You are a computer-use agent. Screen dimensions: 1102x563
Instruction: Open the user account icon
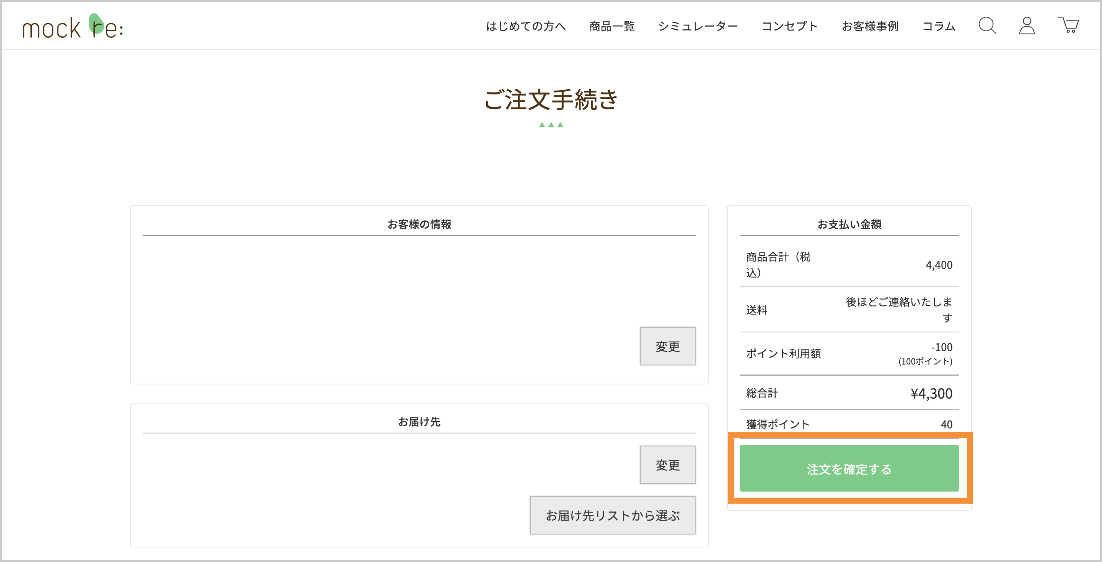[x=1027, y=26]
